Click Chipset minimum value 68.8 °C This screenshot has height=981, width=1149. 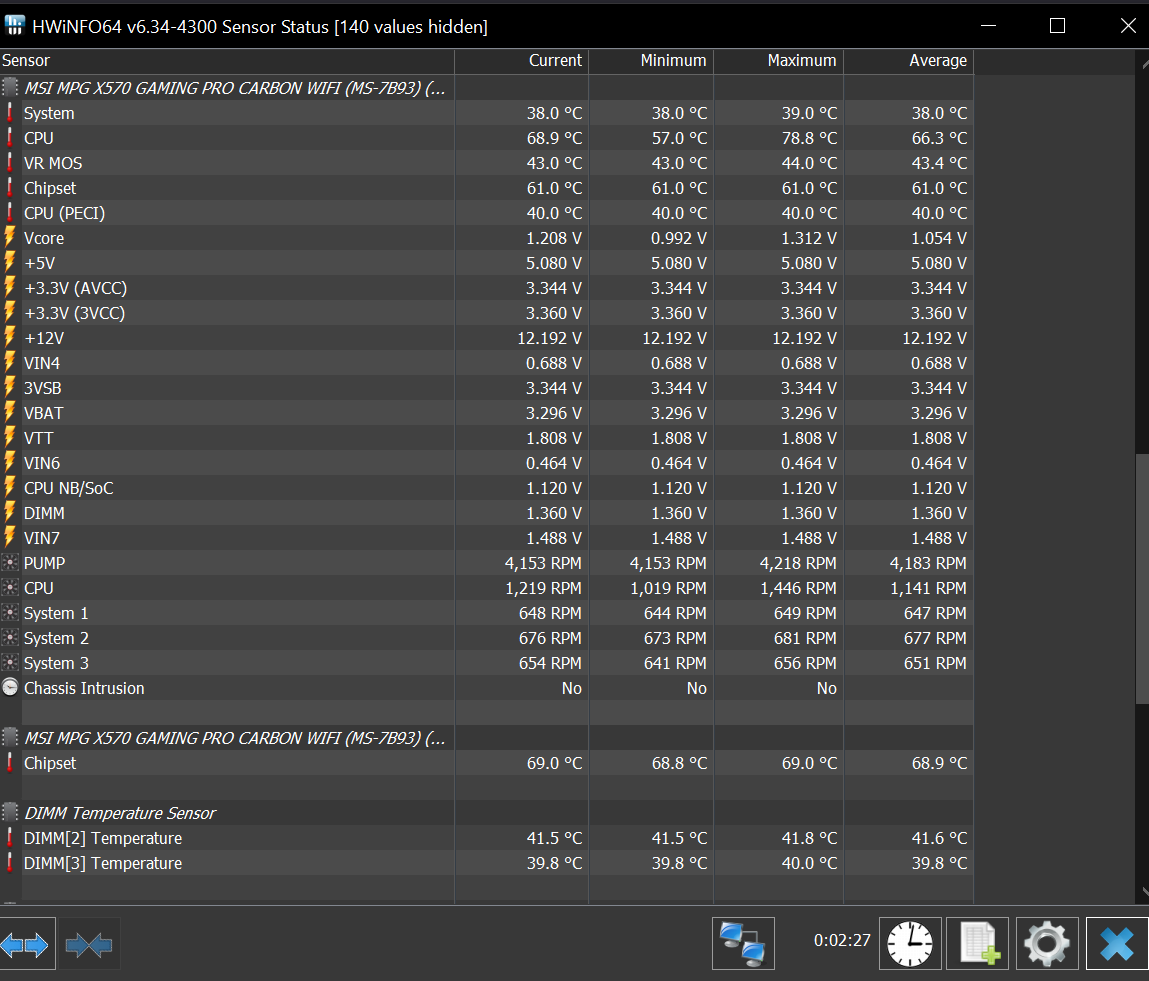tap(679, 763)
